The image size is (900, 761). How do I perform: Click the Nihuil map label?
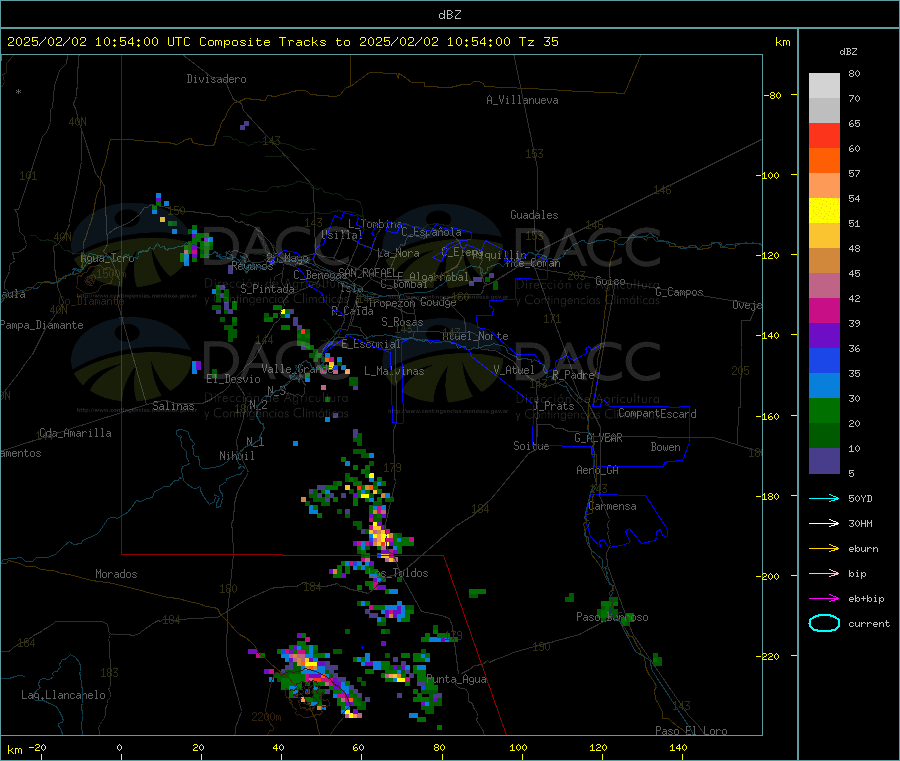pyautogui.click(x=237, y=456)
